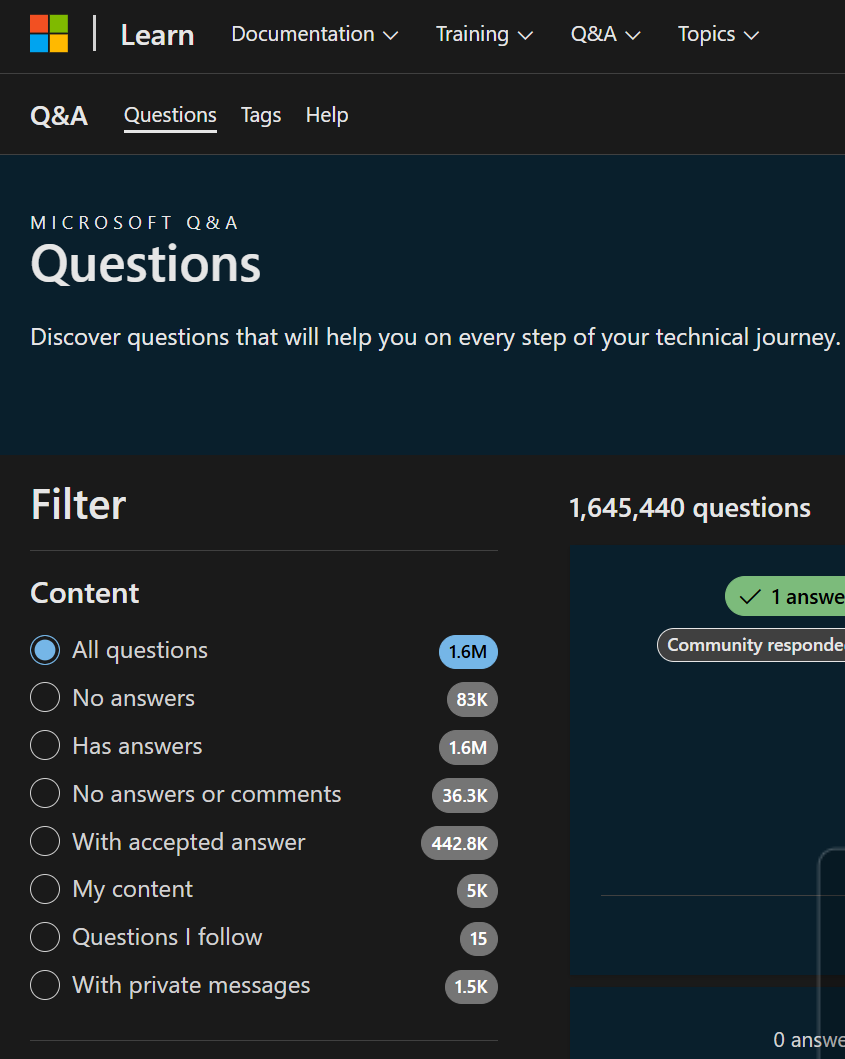Image resolution: width=845 pixels, height=1059 pixels.
Task: Select the Has answers filter
Action: pyautogui.click(x=45, y=746)
